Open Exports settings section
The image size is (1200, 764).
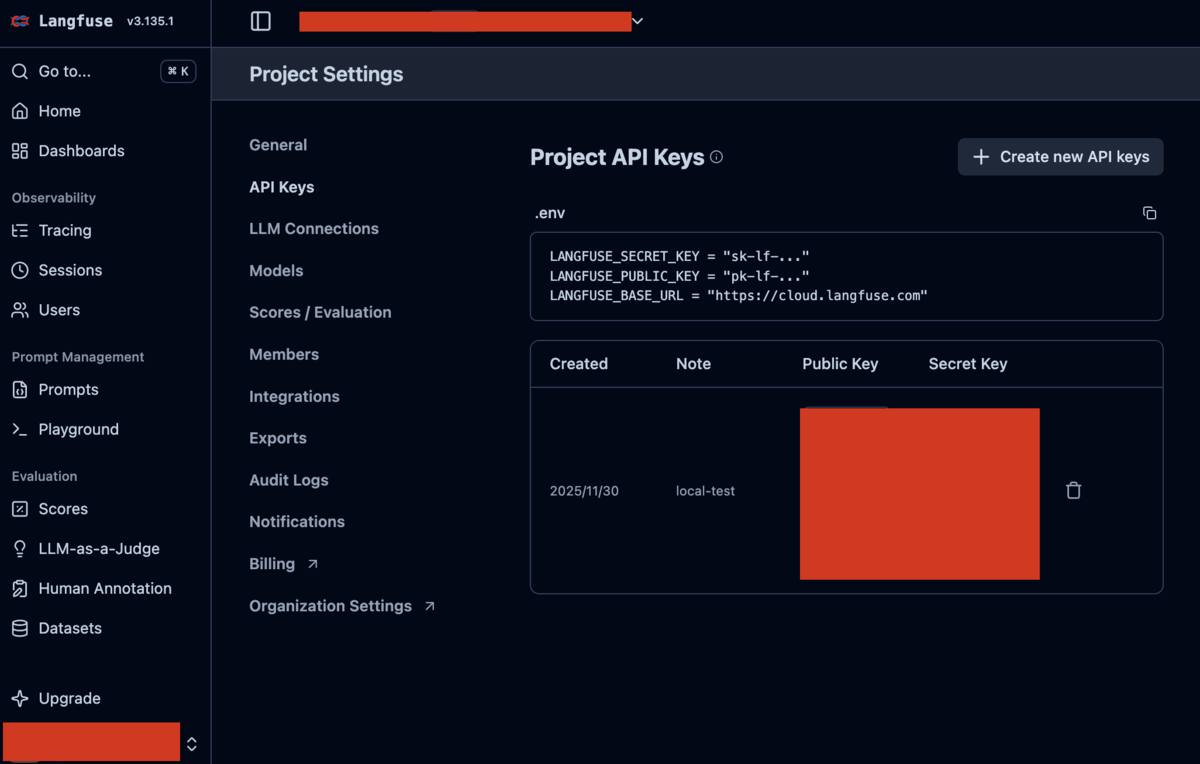click(278, 438)
